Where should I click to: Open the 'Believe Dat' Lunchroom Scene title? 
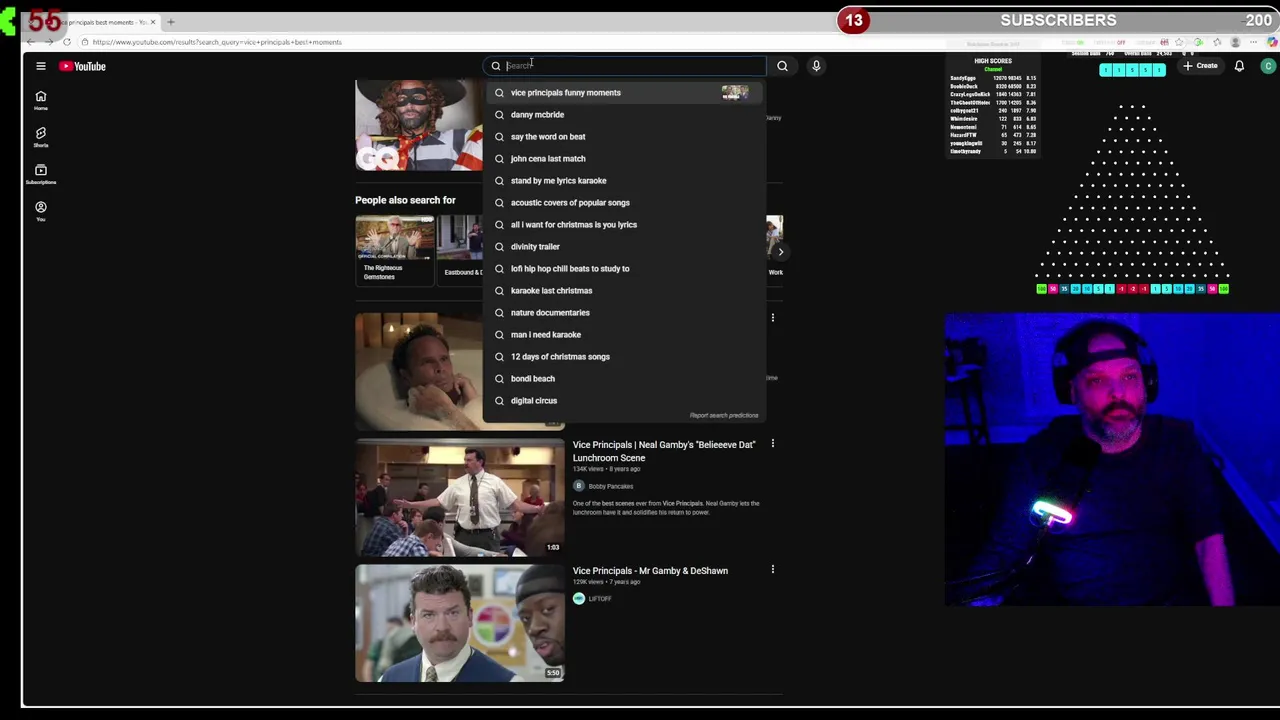[x=664, y=451]
